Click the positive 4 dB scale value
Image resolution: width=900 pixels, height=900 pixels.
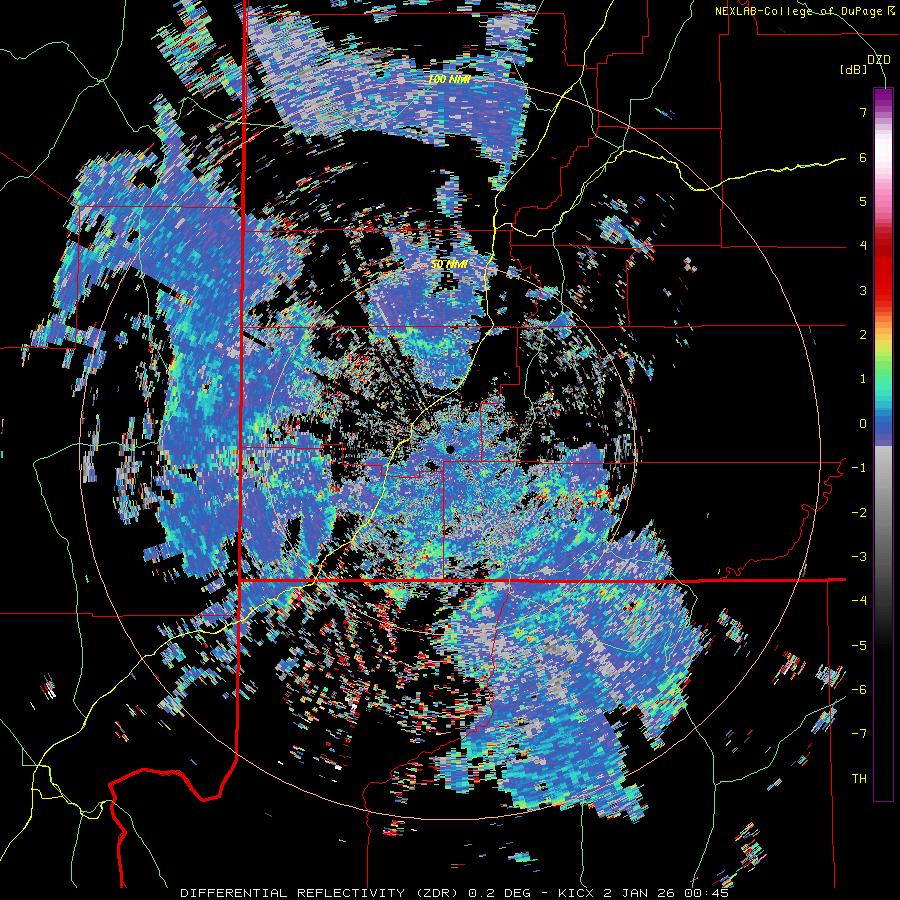pyautogui.click(x=863, y=246)
